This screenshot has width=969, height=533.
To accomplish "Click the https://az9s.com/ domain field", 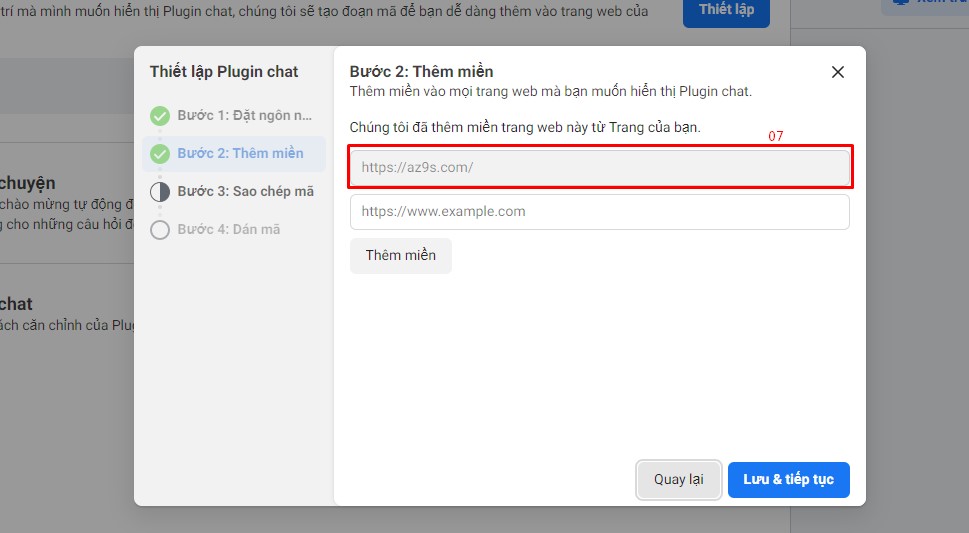I will [x=600, y=168].
